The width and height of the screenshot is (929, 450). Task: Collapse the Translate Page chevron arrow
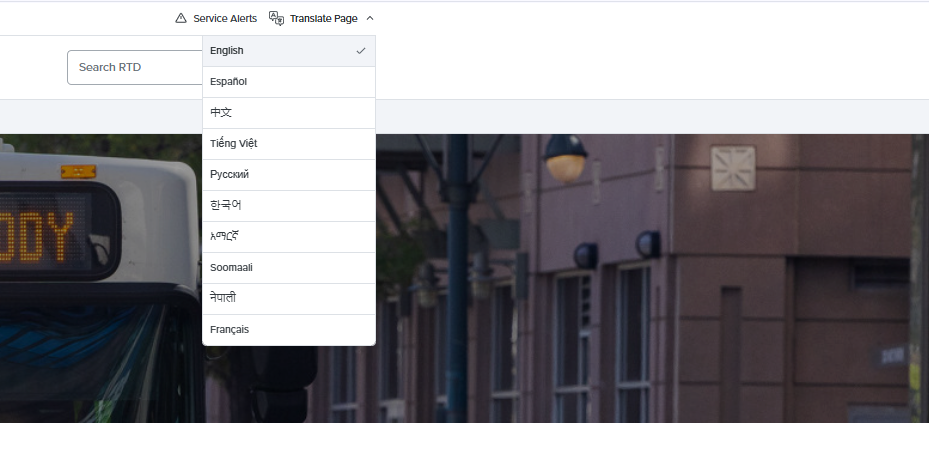click(x=370, y=18)
